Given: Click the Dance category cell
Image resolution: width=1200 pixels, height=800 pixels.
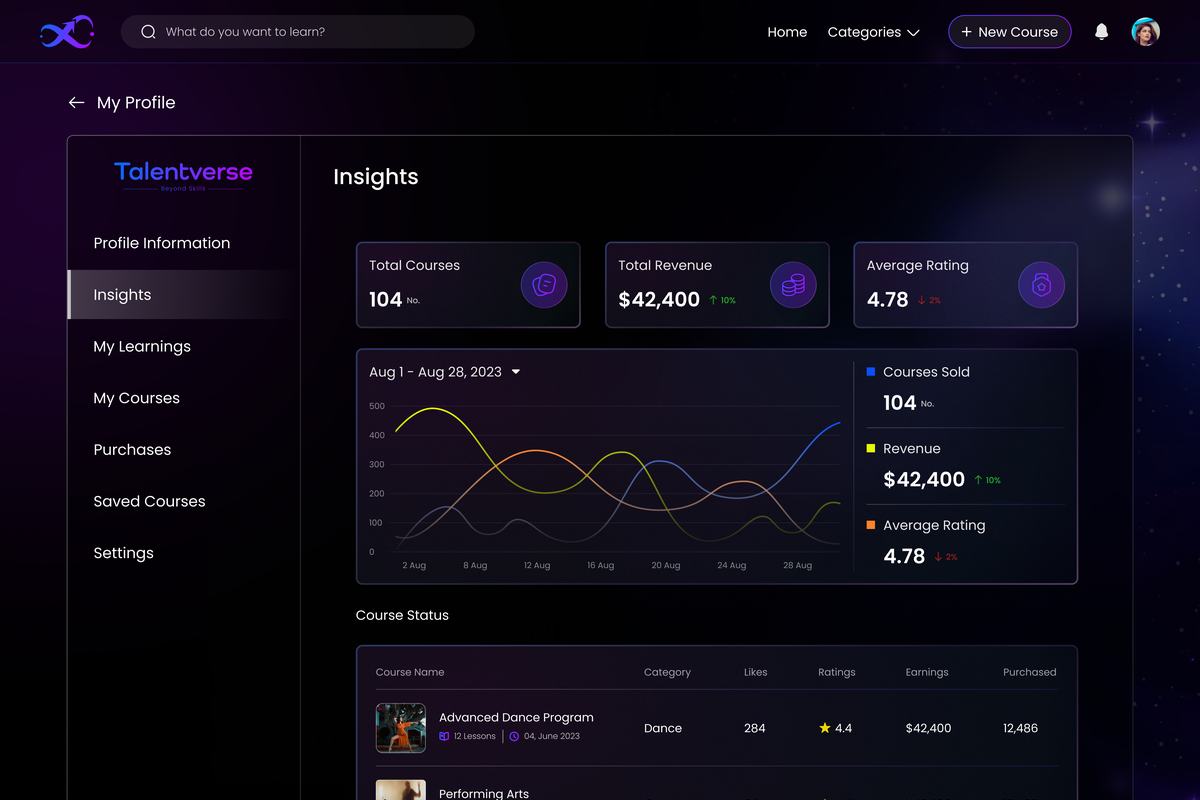Looking at the screenshot, I should click(663, 728).
